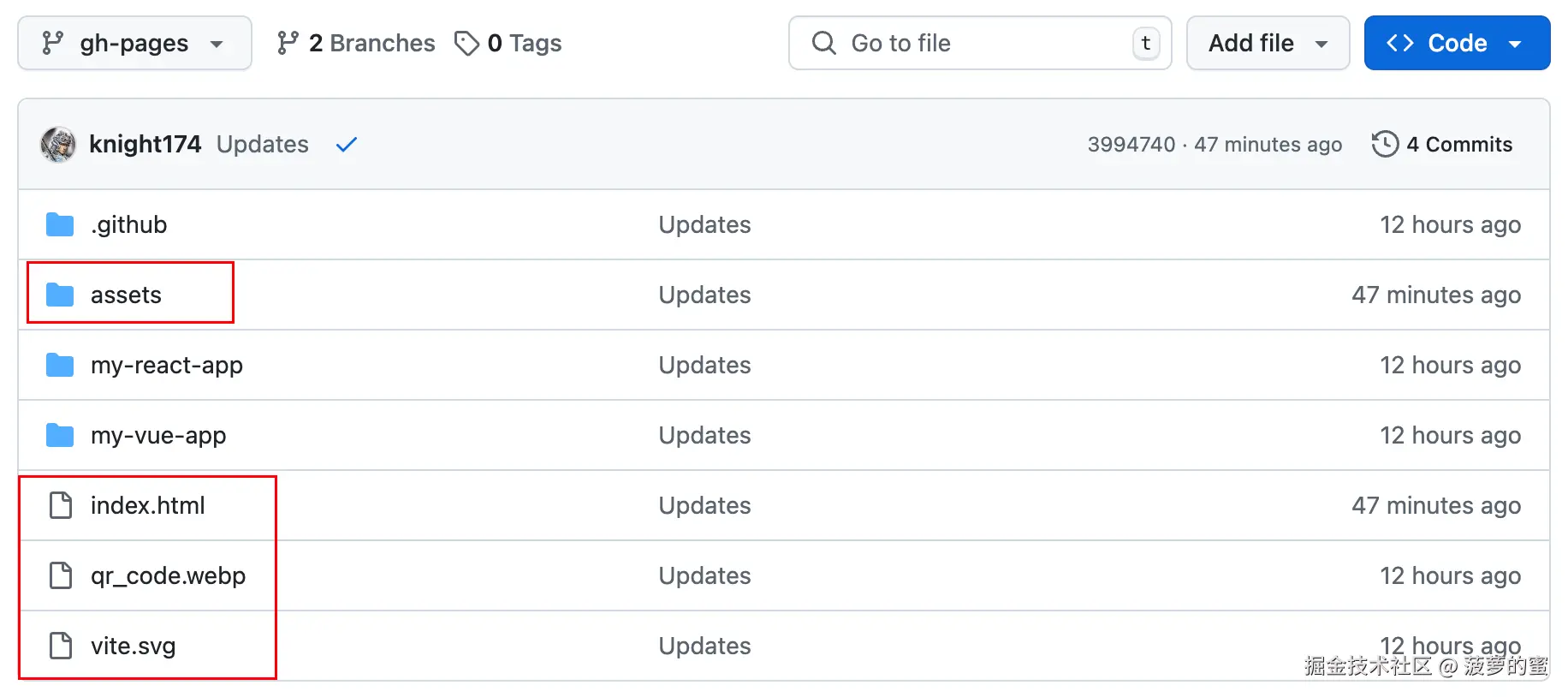Click the commit history clock icon
Viewport: 1568px width, 697px height.
1385,145
